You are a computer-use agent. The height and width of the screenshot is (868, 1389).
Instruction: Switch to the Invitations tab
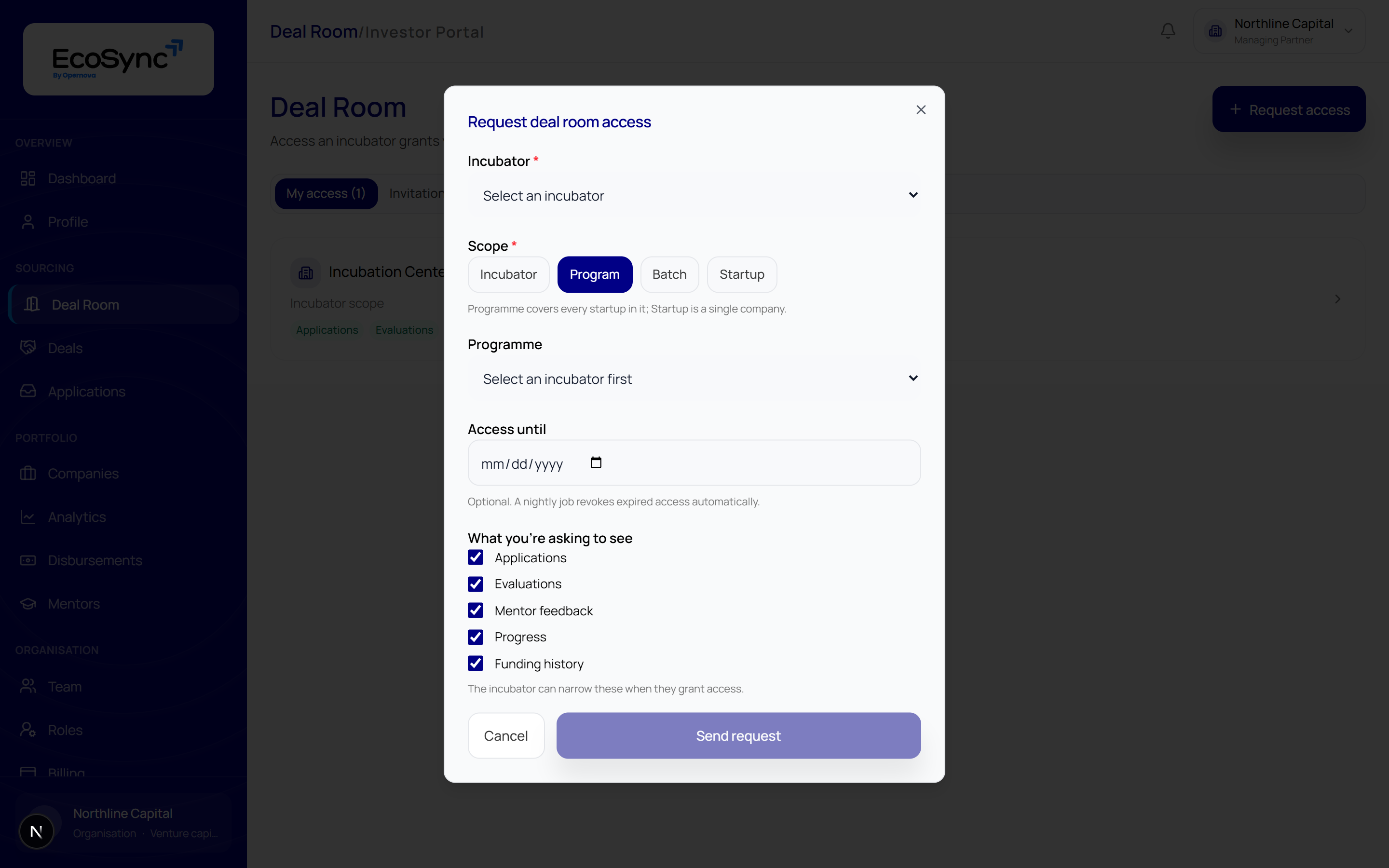[417, 193]
